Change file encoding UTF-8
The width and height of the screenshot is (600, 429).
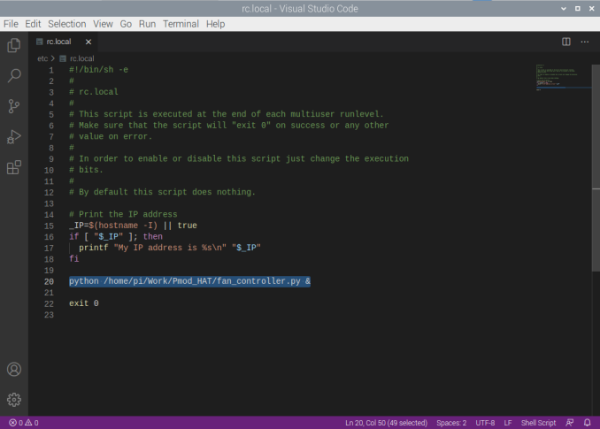coord(485,423)
